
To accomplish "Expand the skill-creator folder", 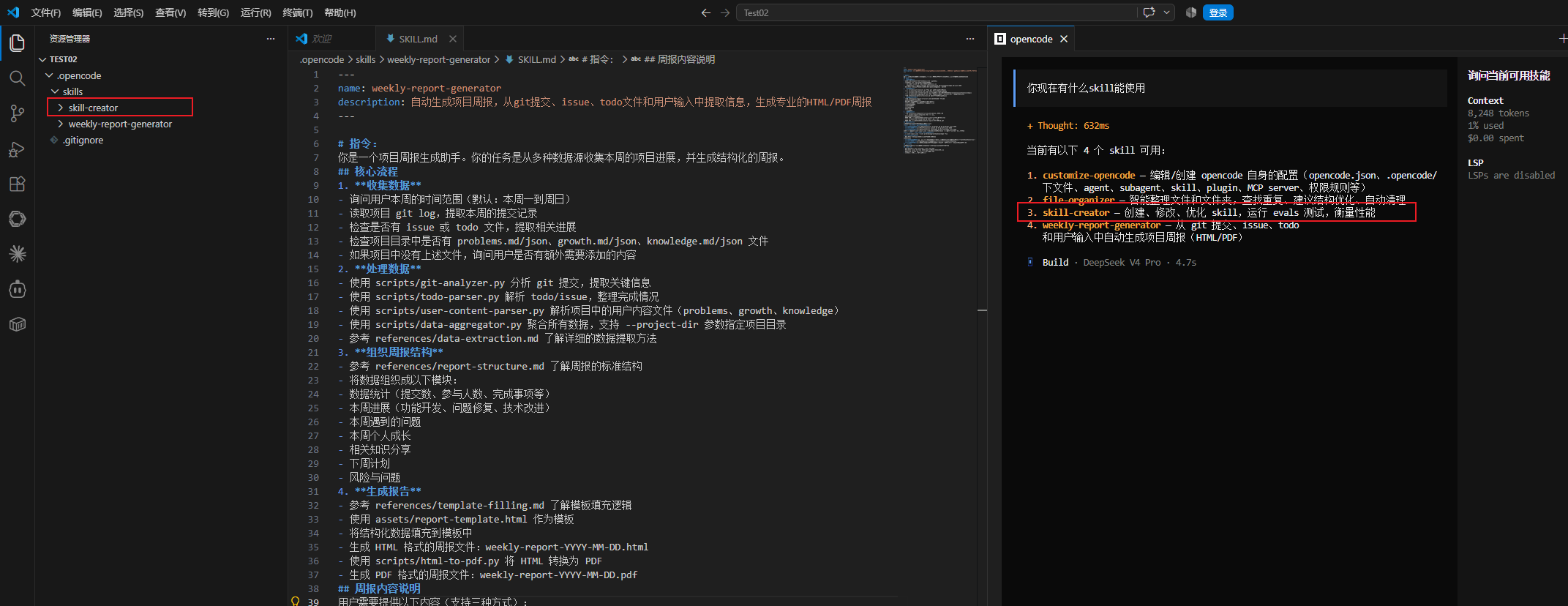I will pos(61,108).
